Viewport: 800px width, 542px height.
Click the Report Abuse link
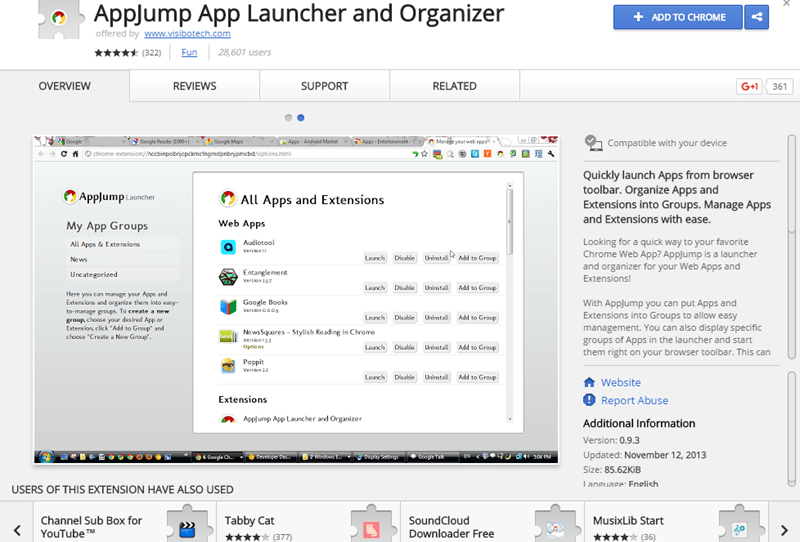click(x=634, y=401)
